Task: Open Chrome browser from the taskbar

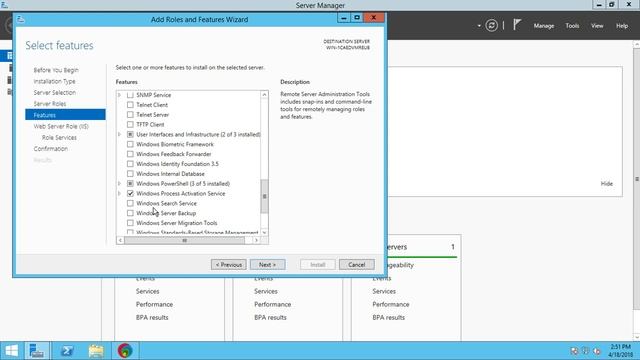Action: click(125, 351)
